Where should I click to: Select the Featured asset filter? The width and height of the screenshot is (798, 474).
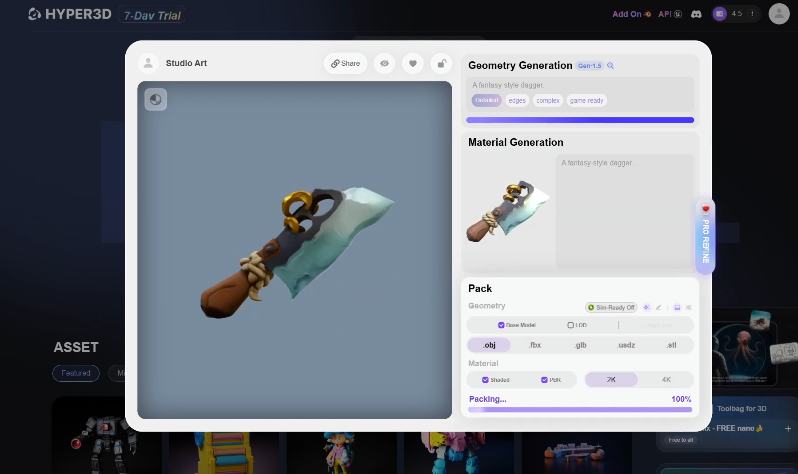(76, 373)
